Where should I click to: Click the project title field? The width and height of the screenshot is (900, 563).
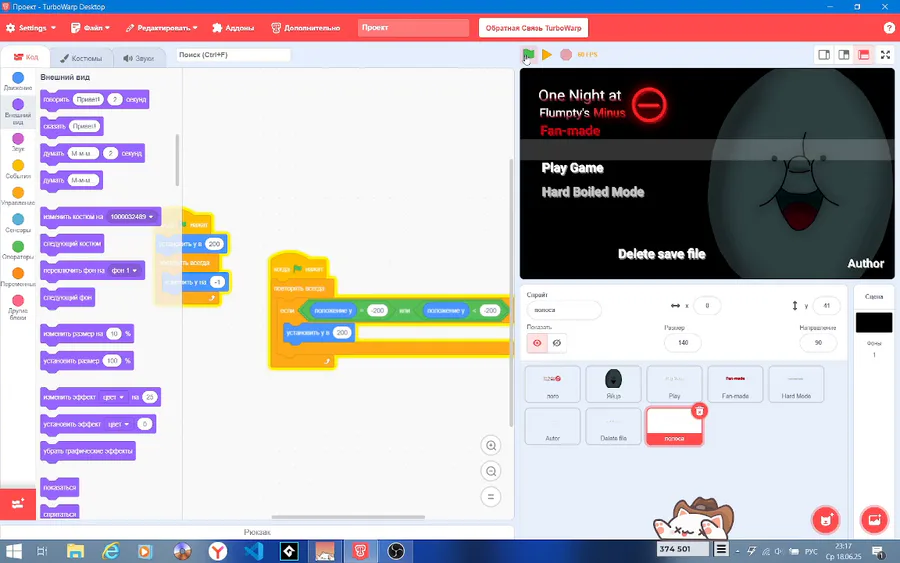pyautogui.click(x=413, y=28)
